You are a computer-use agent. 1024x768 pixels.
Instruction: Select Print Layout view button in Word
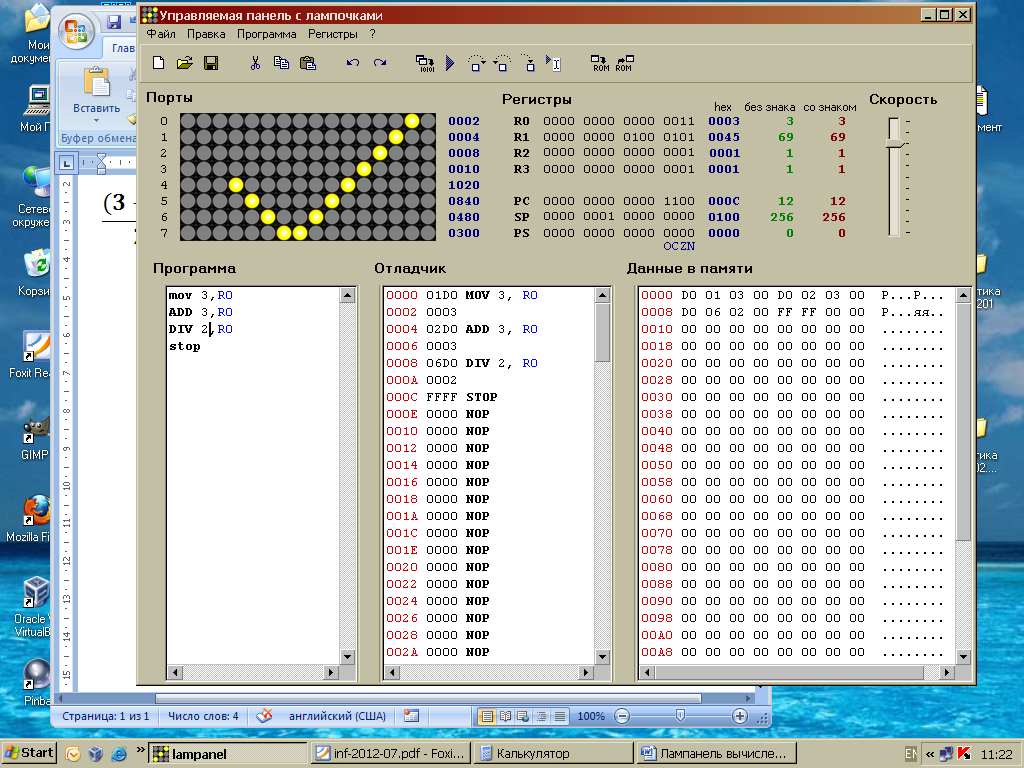coord(487,716)
